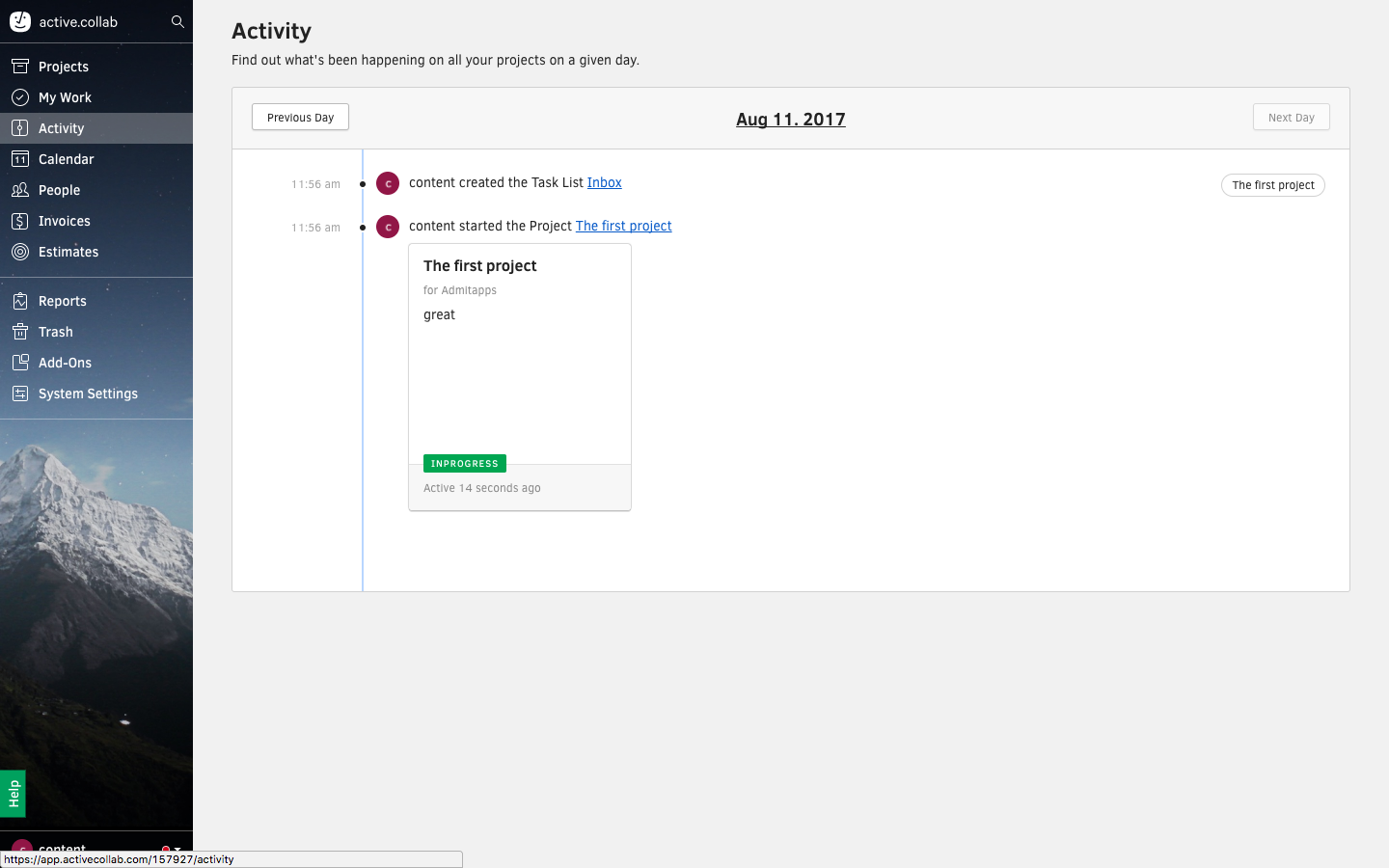Screen dimensions: 1389x868
Task: Click the Add-Ons icon in sidebar
Action: pos(20,363)
